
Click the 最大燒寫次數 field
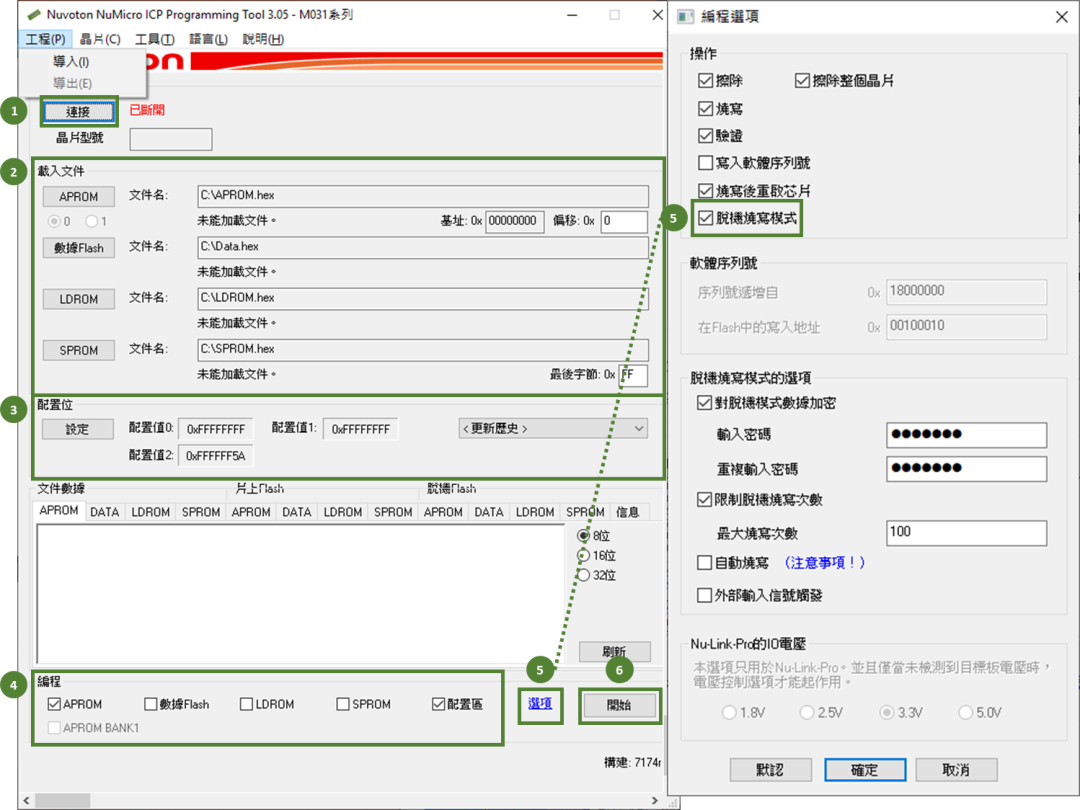pyautogui.click(x=966, y=532)
